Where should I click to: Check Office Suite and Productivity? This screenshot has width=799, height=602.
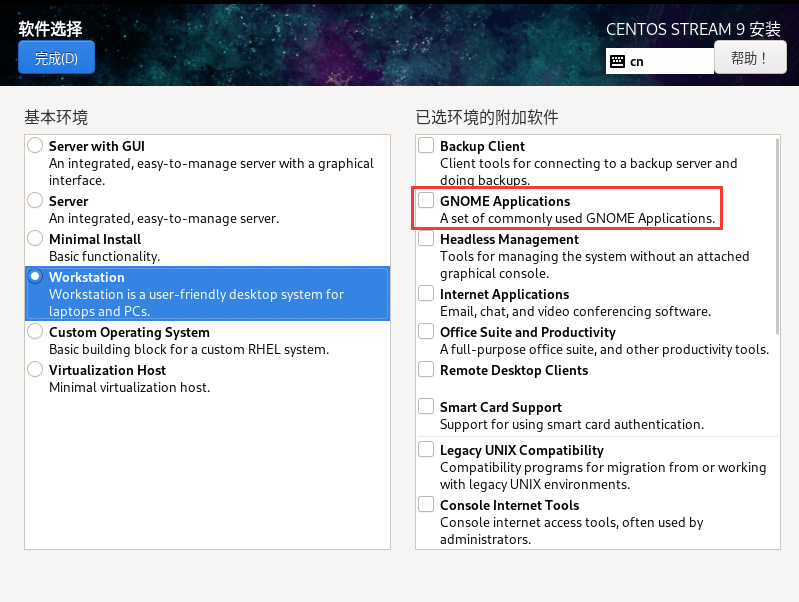(x=427, y=332)
